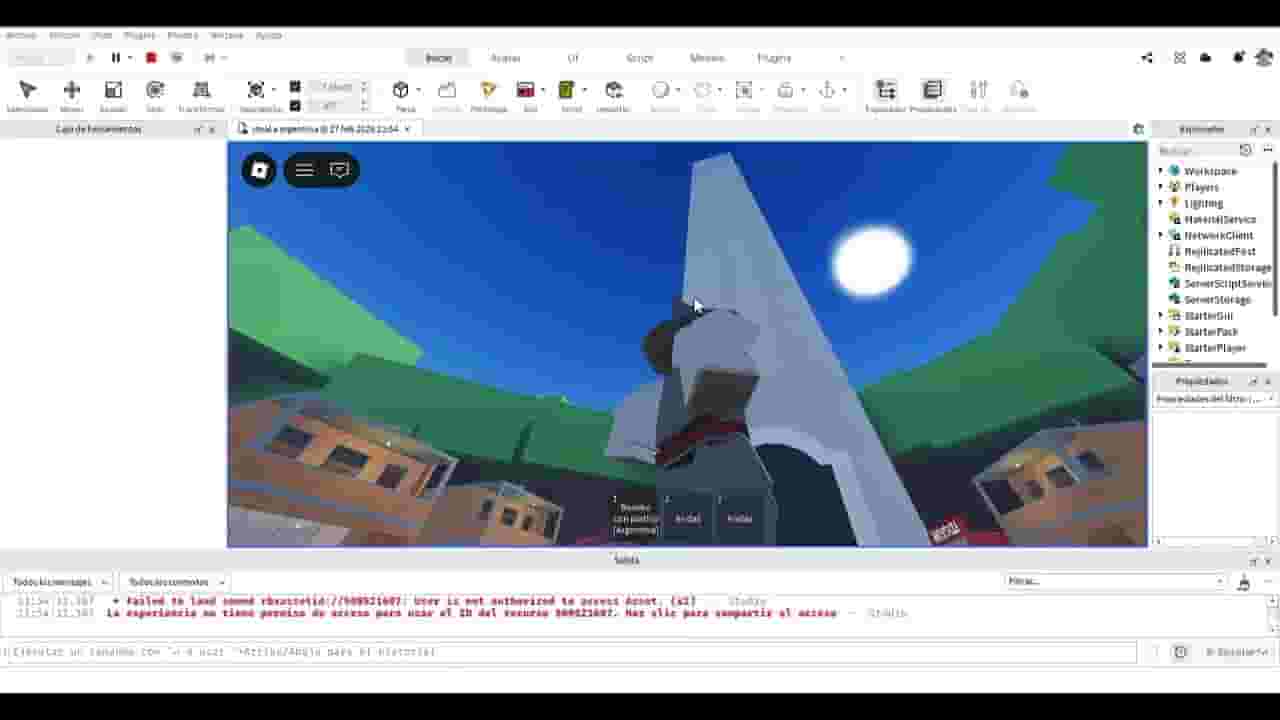Activate the Rotate tool
Image resolution: width=1280 pixels, height=720 pixels.
point(155,90)
